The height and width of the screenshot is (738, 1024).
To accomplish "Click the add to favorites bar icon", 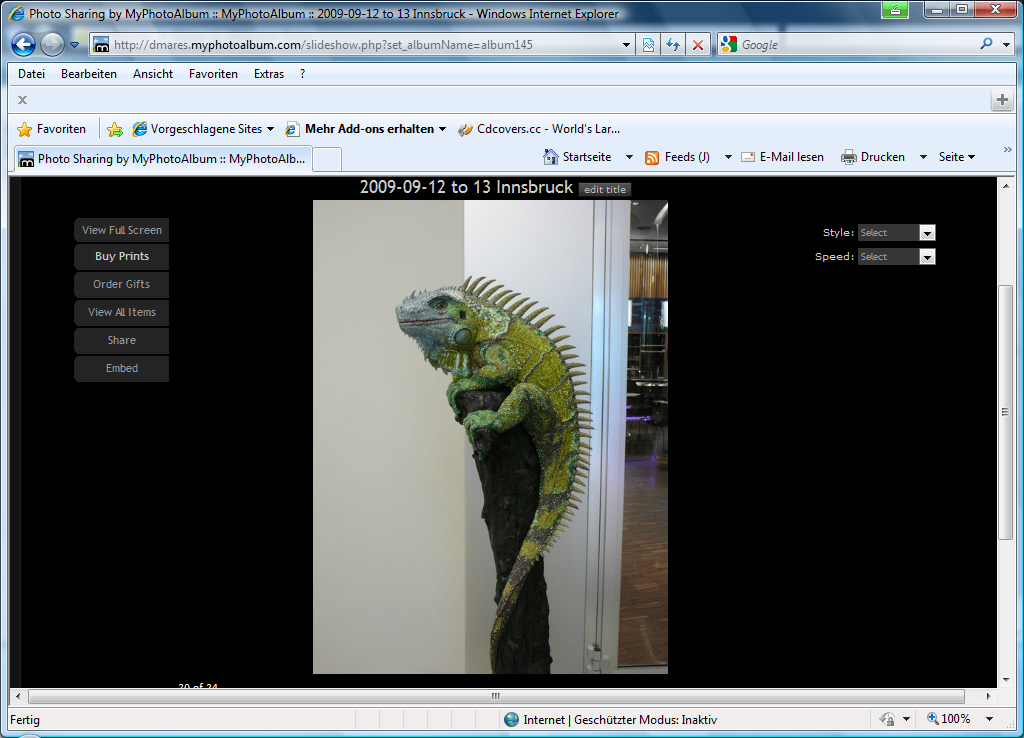I will point(115,129).
